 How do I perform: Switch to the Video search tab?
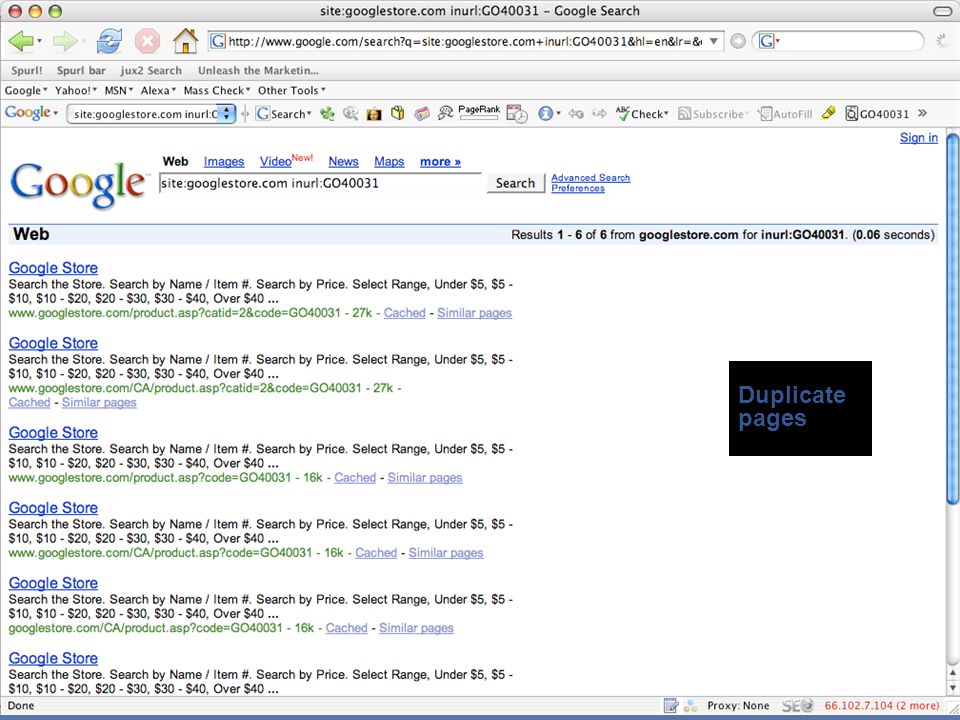click(276, 162)
